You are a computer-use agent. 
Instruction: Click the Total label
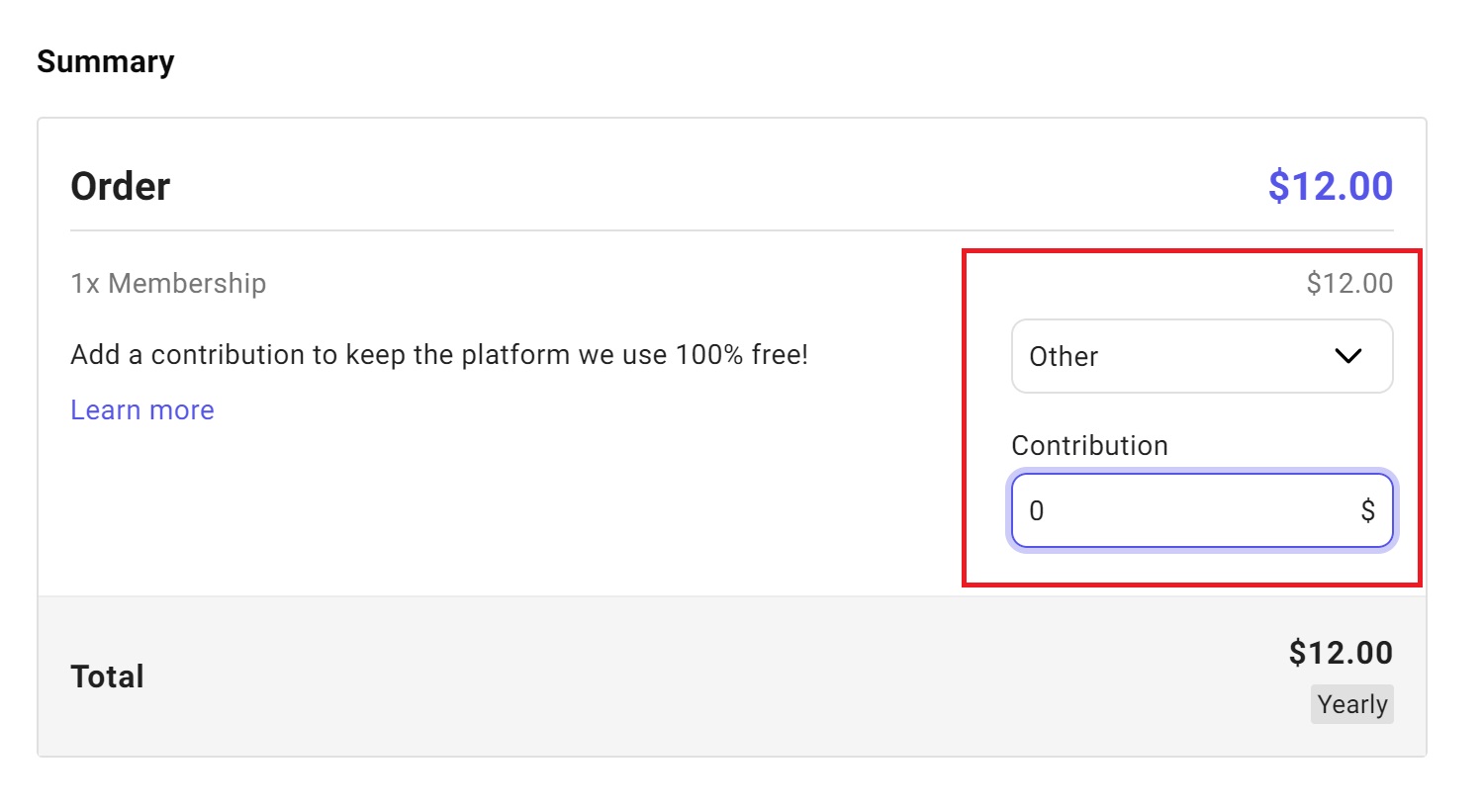coord(107,677)
